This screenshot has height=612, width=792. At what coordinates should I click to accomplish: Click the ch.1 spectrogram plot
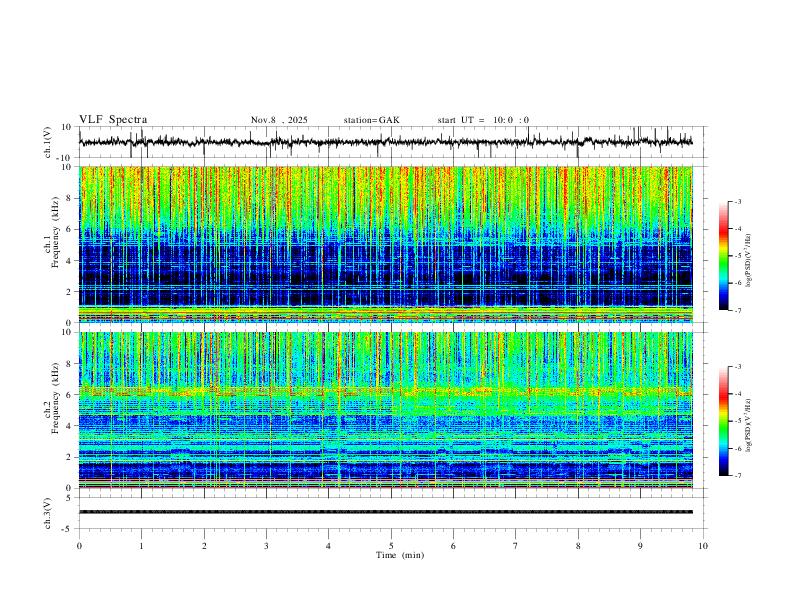point(386,244)
